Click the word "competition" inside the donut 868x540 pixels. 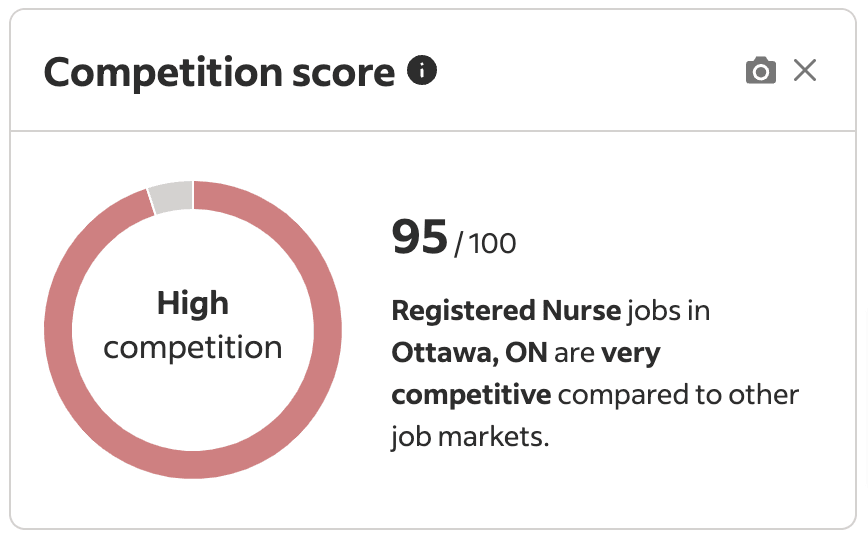tap(193, 348)
